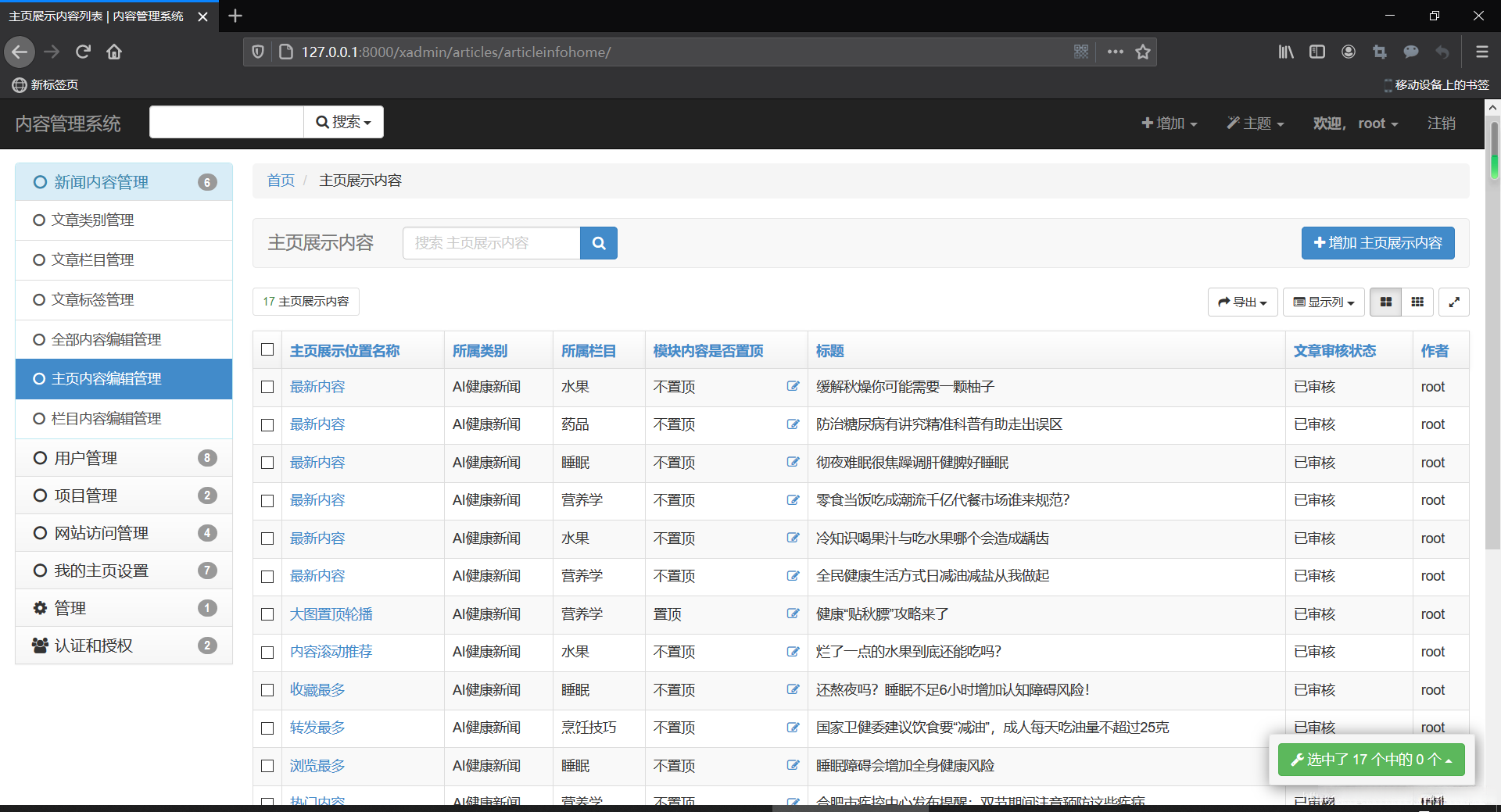Click the 增加 主页展示内容 button
This screenshot has height=812, width=1501.
(x=1377, y=243)
